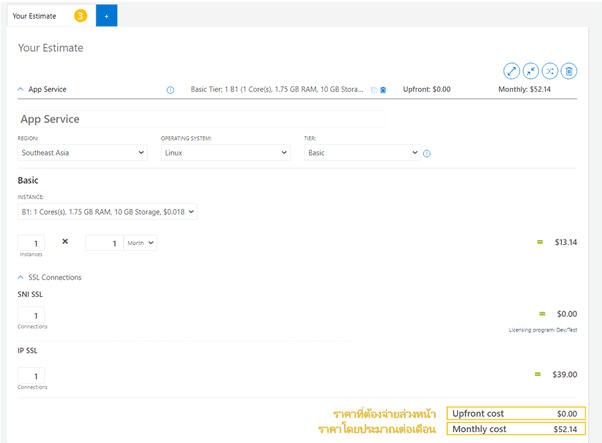Click the duration quantity input before Month

click(104, 243)
